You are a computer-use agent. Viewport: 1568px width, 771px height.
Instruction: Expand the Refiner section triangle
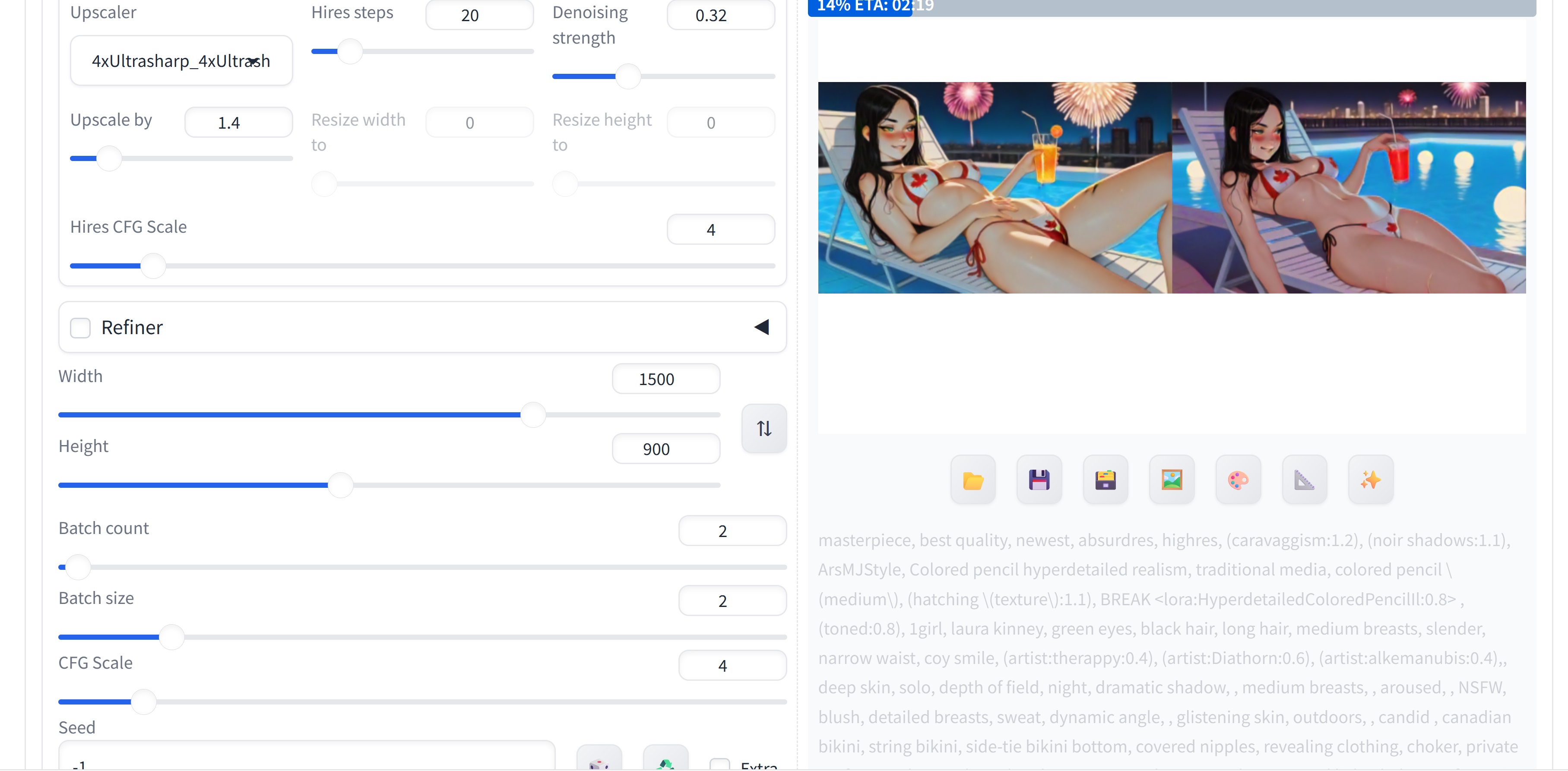pos(761,327)
